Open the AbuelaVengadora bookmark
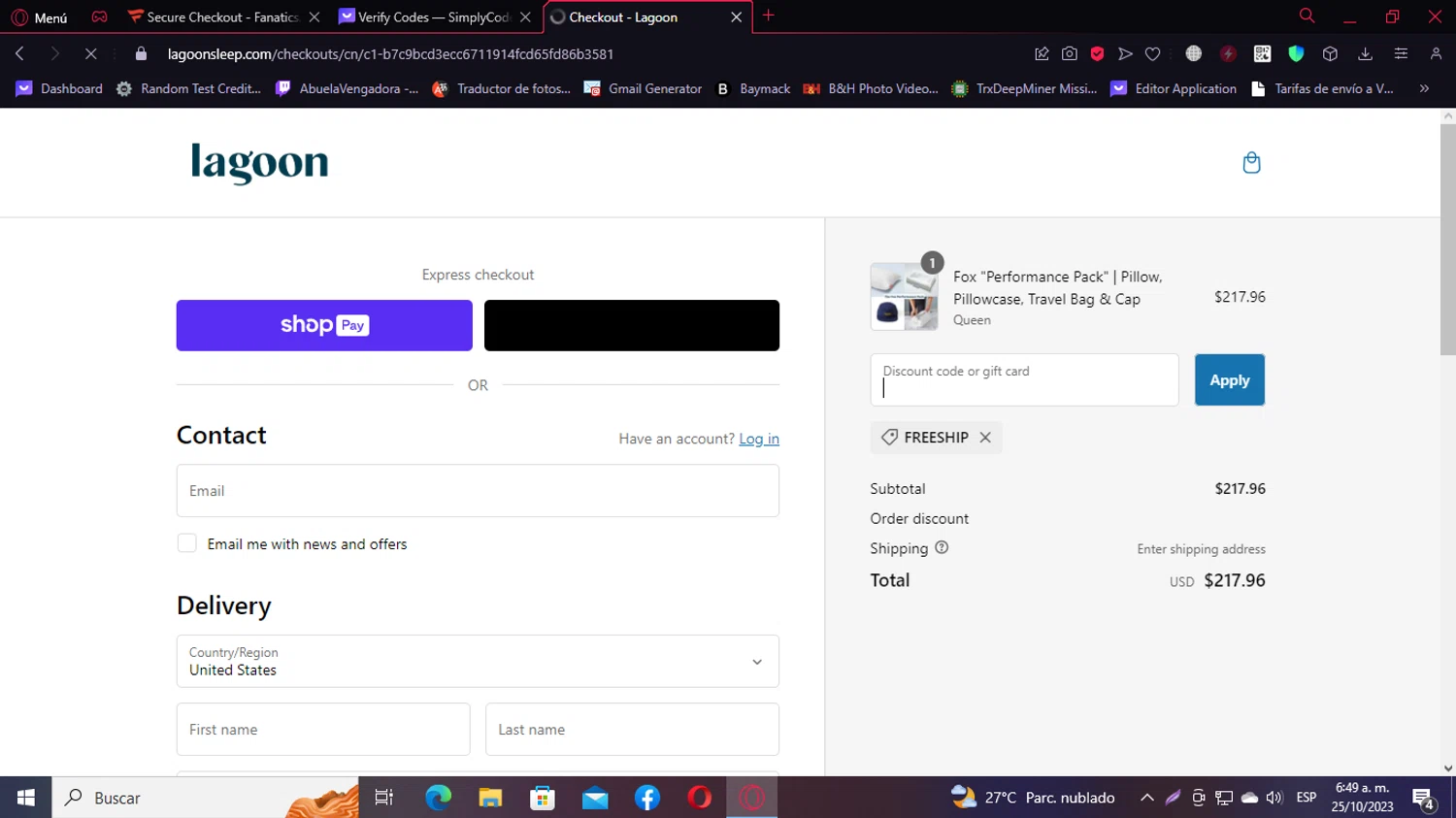1456x818 pixels. [347, 88]
